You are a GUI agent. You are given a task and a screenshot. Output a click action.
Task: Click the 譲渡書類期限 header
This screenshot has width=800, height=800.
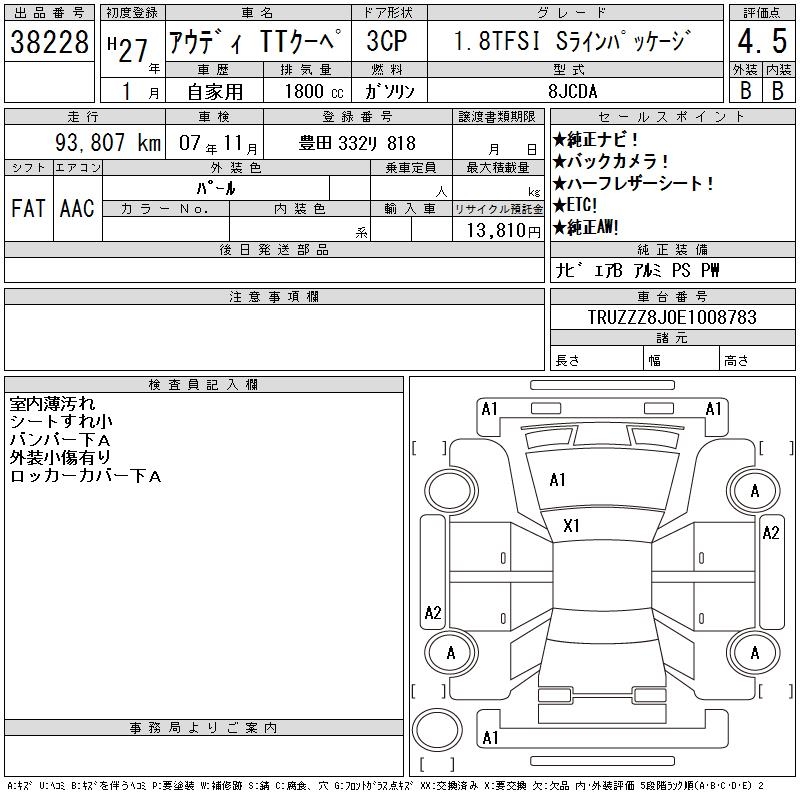pos(497,117)
